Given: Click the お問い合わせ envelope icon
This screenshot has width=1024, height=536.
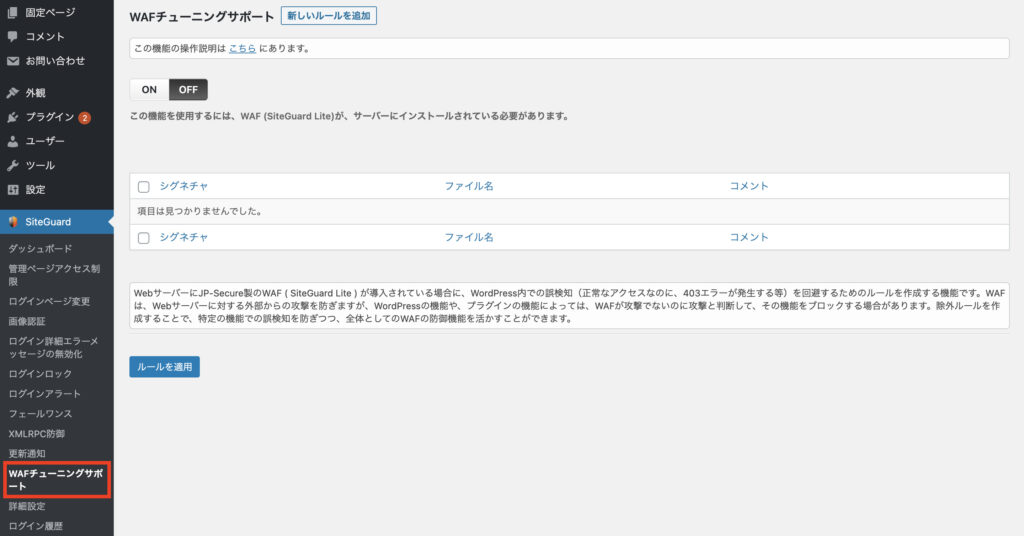Looking at the screenshot, I should [x=12, y=61].
